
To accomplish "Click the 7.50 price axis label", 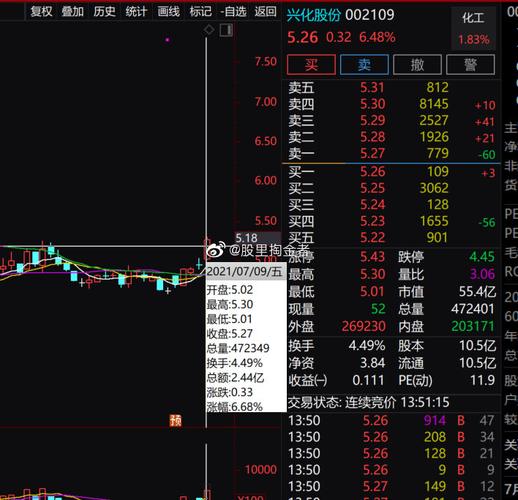I will coord(266,62).
